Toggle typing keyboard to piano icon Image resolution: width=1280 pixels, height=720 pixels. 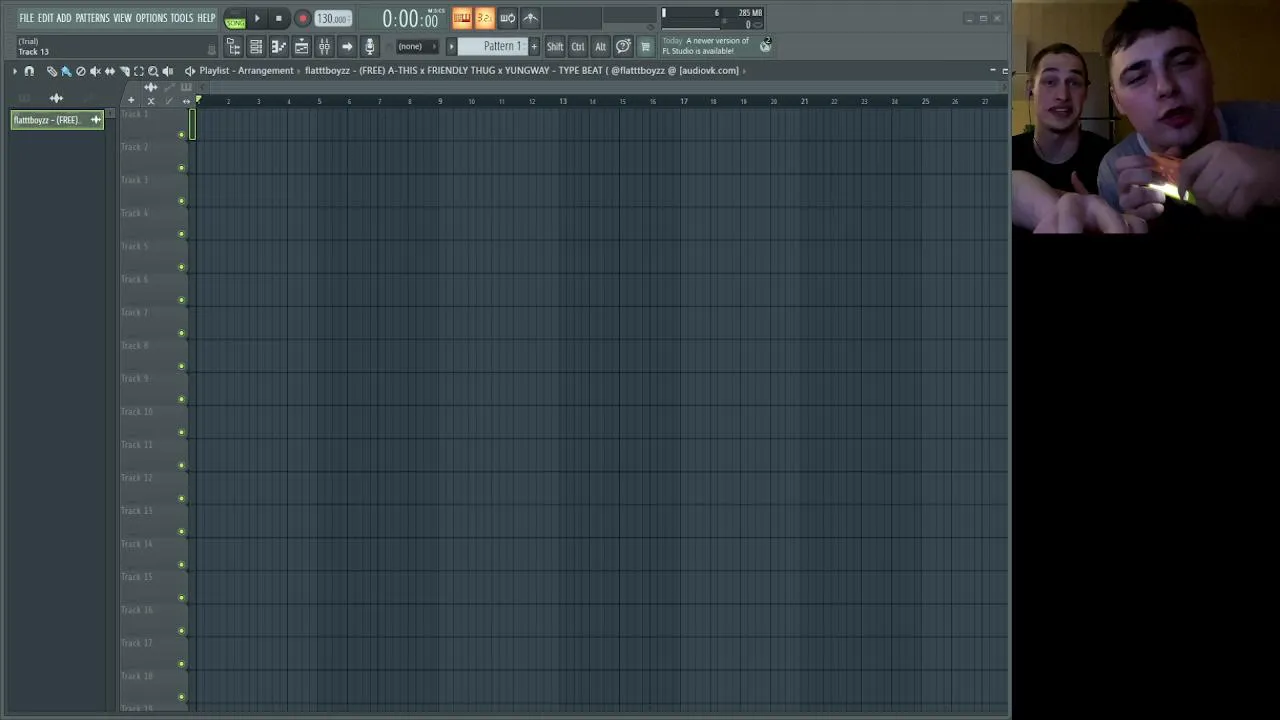(x=461, y=18)
